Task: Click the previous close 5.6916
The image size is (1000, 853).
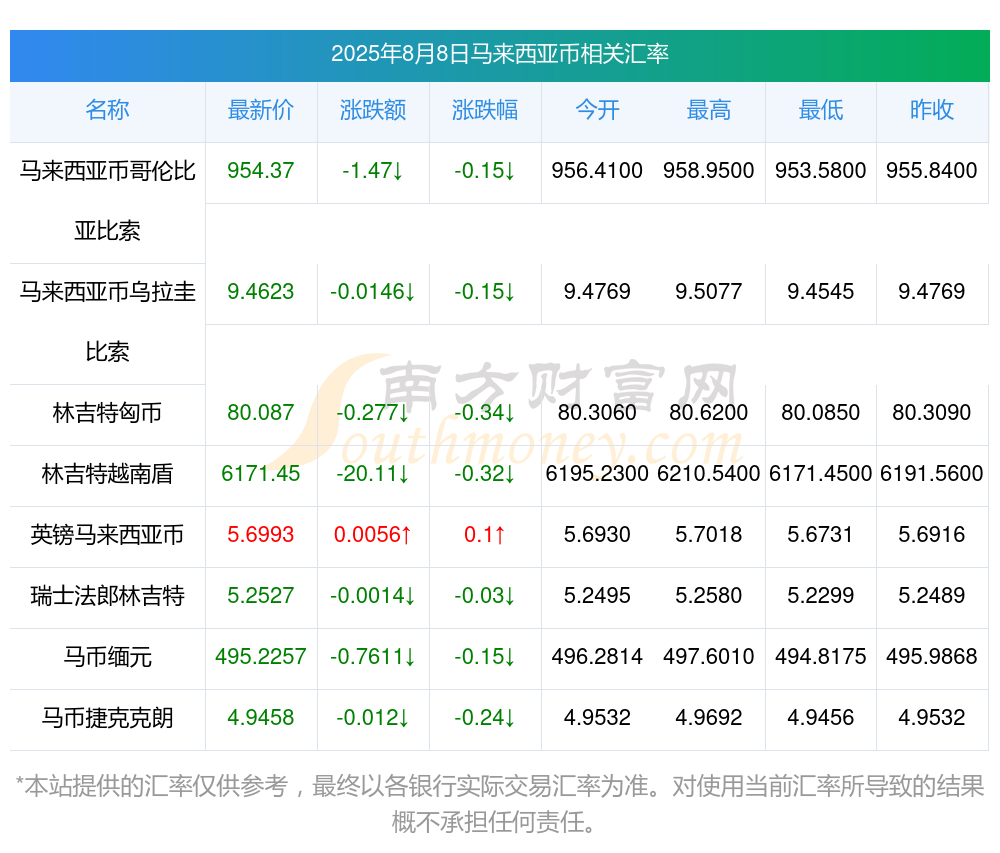Action: pos(932,534)
